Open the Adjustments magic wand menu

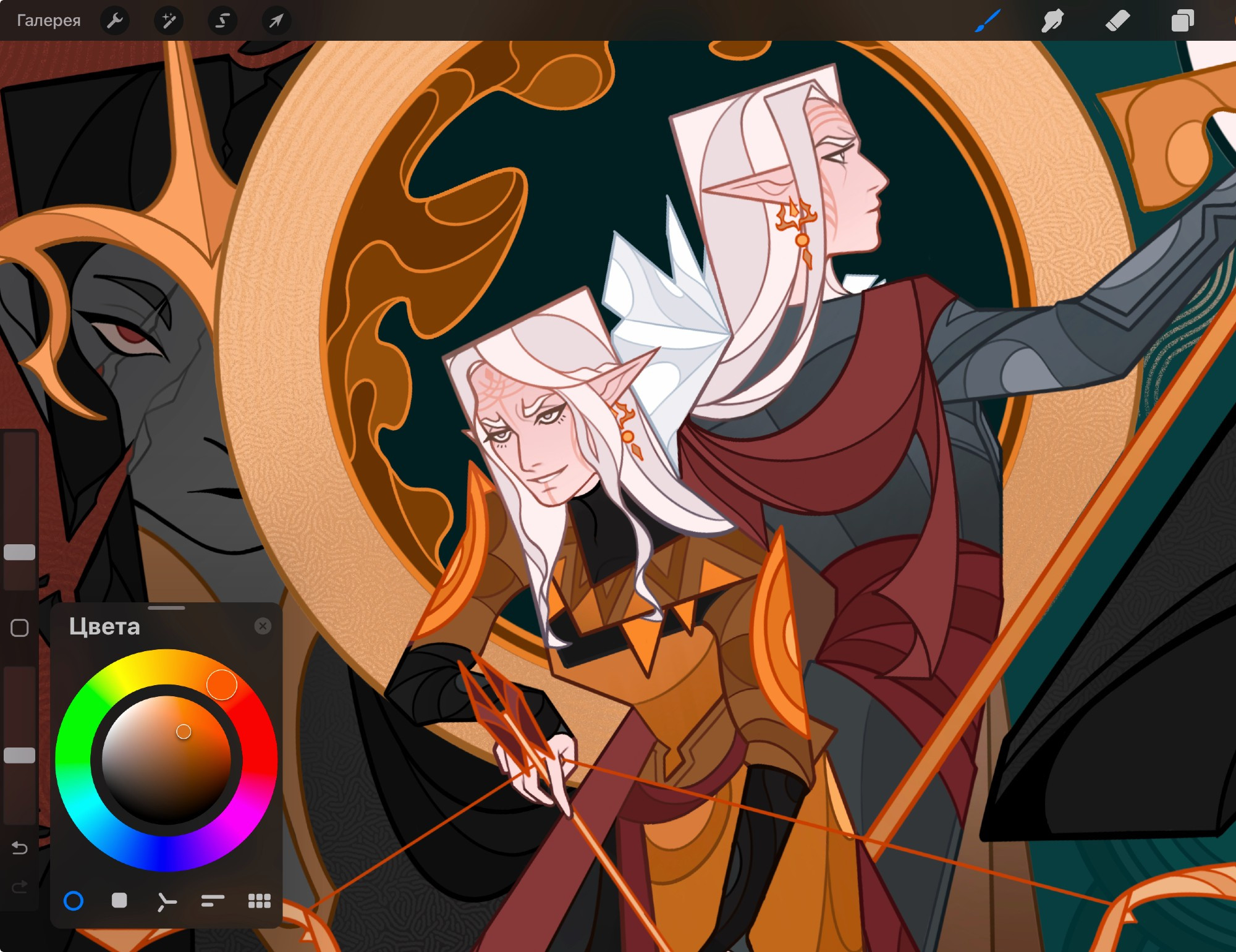pyautogui.click(x=168, y=20)
